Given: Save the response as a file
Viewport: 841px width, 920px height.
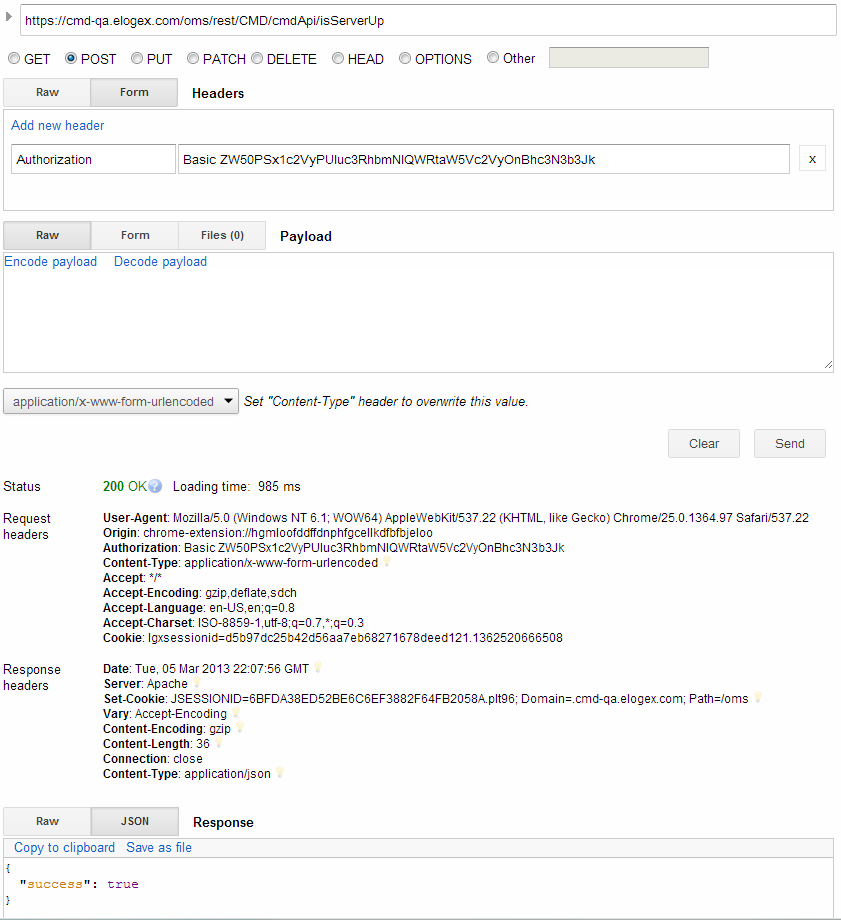Looking at the screenshot, I should coord(158,847).
